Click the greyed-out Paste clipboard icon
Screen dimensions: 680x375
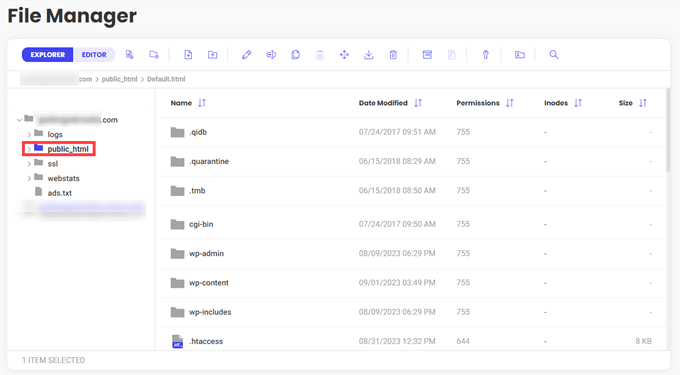pos(320,55)
